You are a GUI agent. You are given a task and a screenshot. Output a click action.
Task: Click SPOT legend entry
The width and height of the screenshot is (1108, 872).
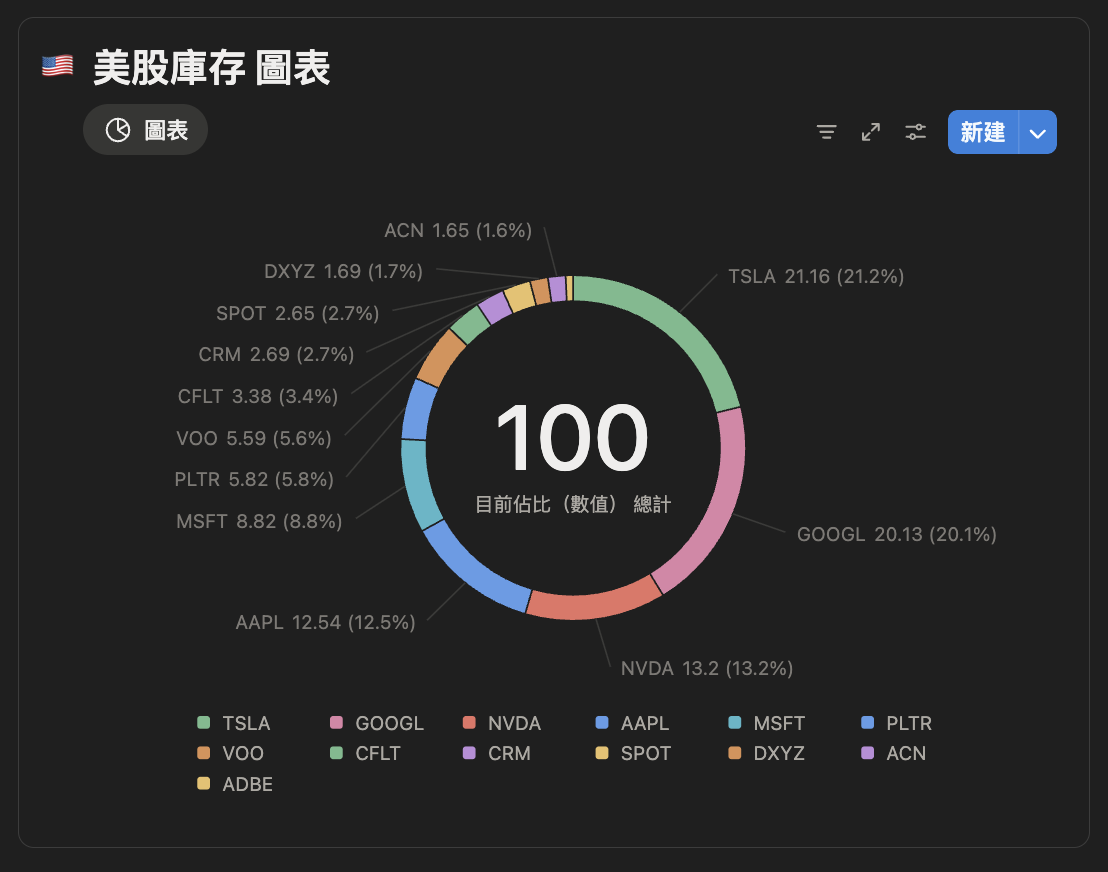pos(633,753)
